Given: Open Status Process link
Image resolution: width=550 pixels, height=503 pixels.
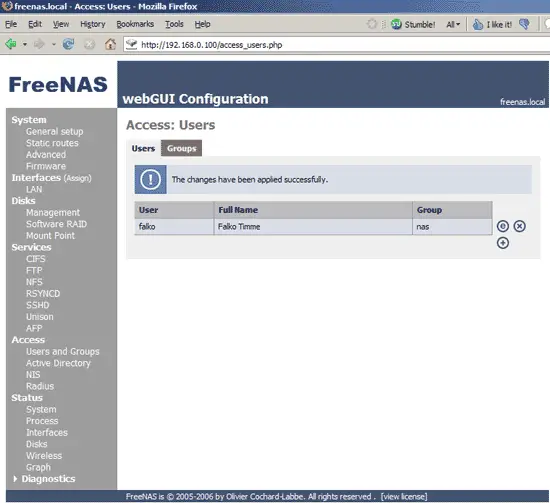Looking at the screenshot, I should coord(42,421).
